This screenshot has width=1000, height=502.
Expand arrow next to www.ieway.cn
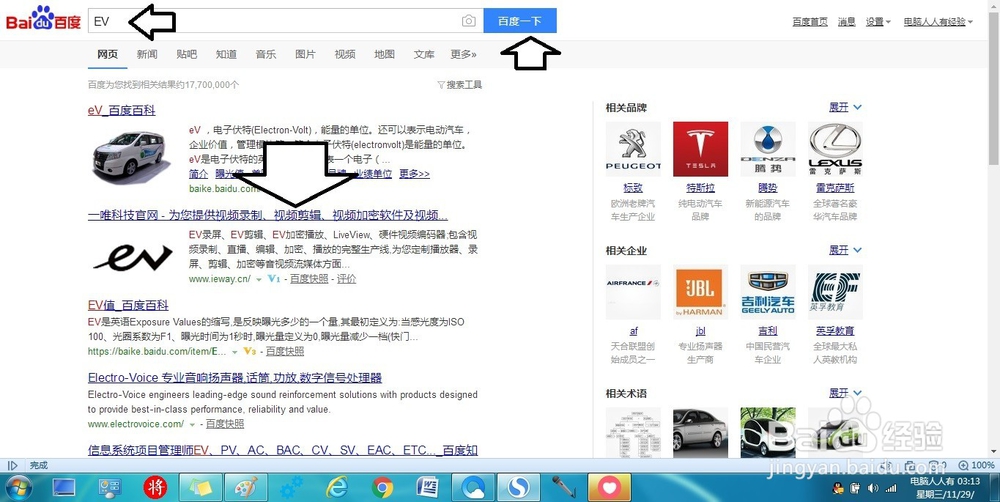(x=259, y=279)
